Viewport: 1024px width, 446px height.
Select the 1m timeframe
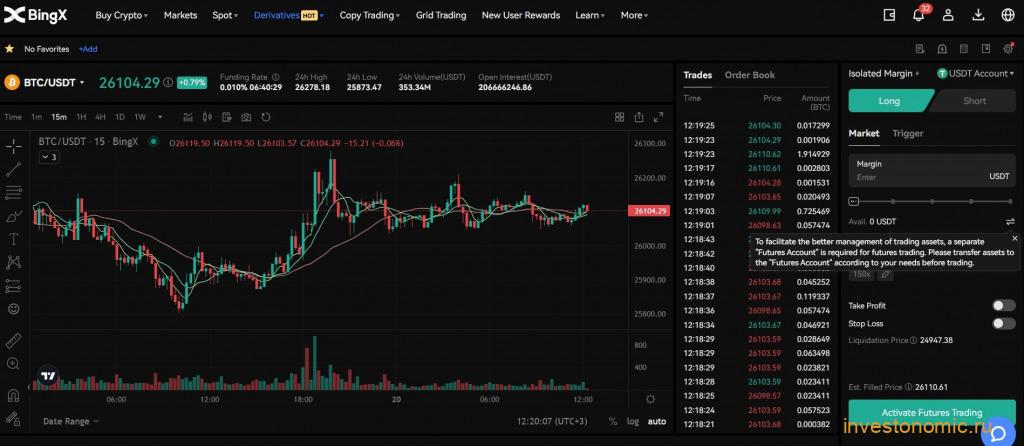(37, 118)
